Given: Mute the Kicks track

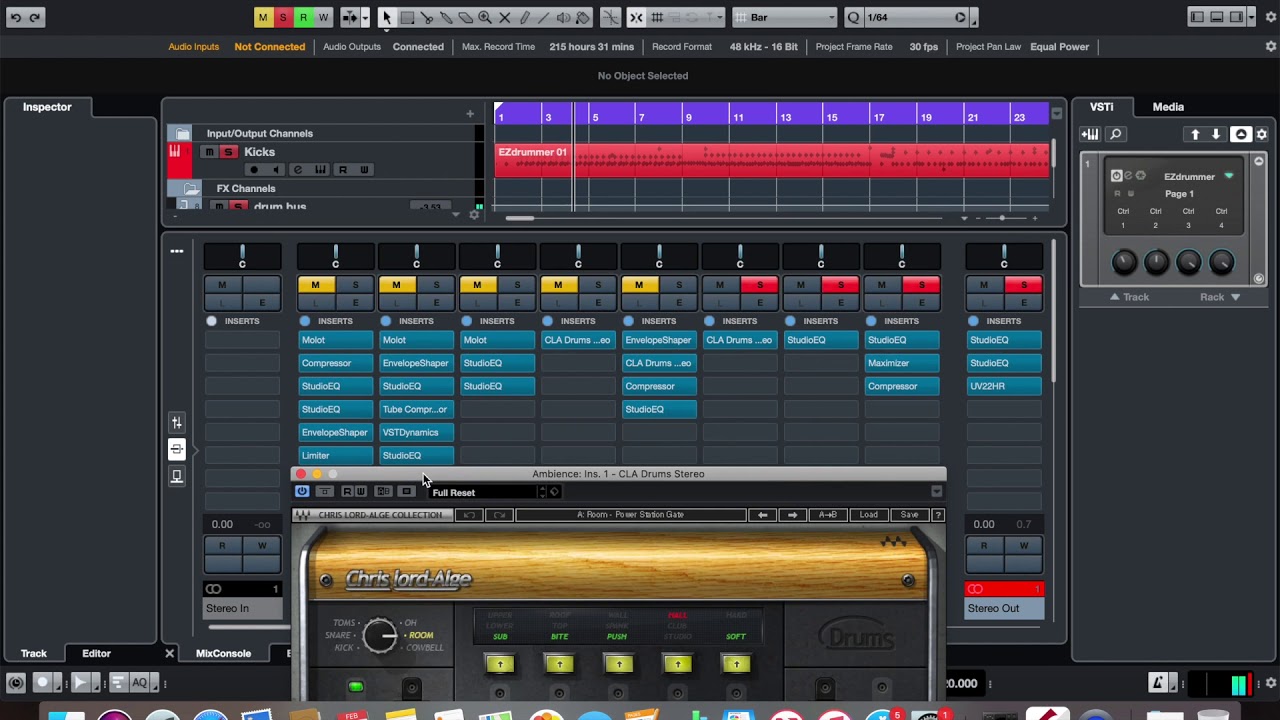Looking at the screenshot, I should (x=209, y=152).
